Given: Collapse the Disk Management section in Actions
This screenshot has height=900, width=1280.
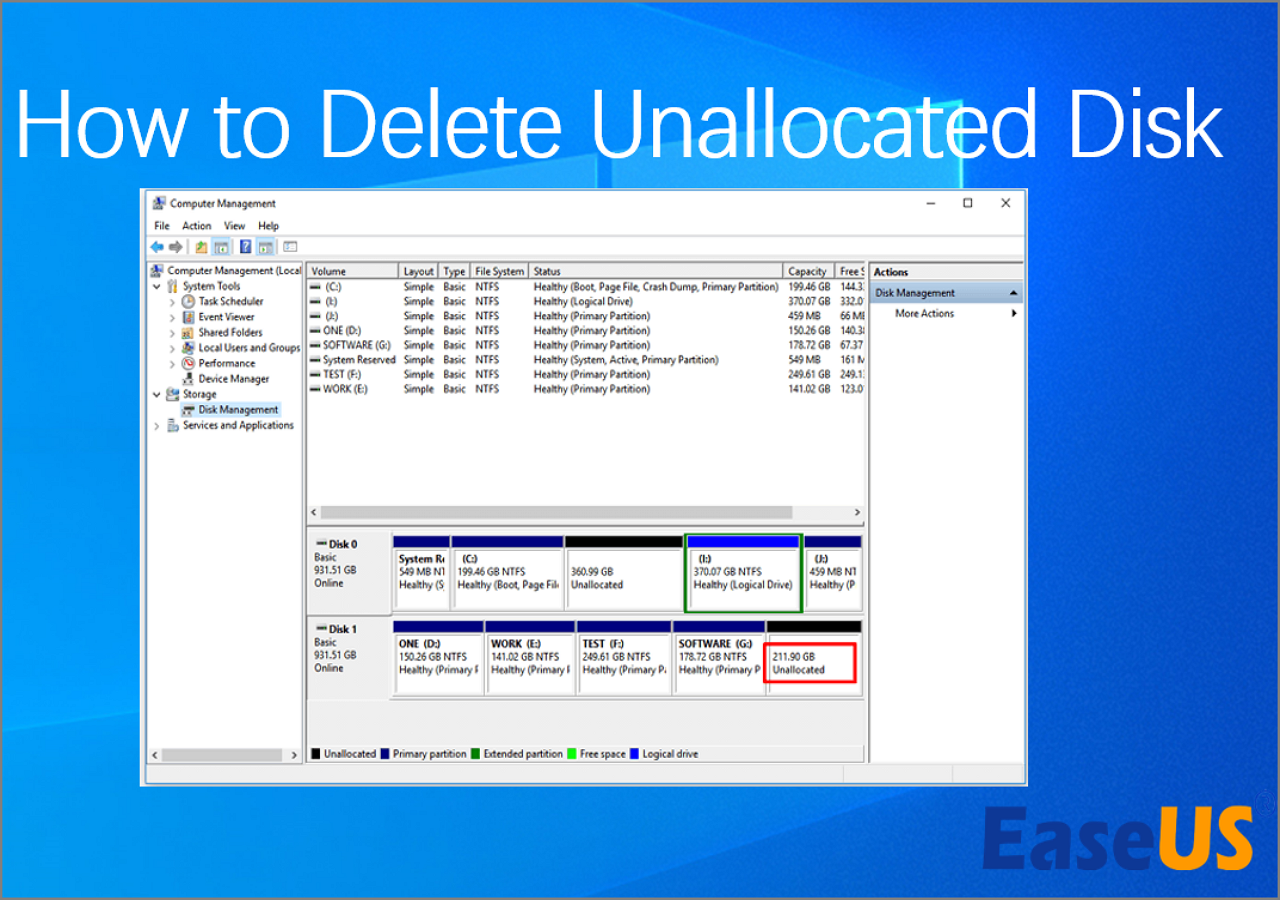Looking at the screenshot, I should tap(1013, 293).
